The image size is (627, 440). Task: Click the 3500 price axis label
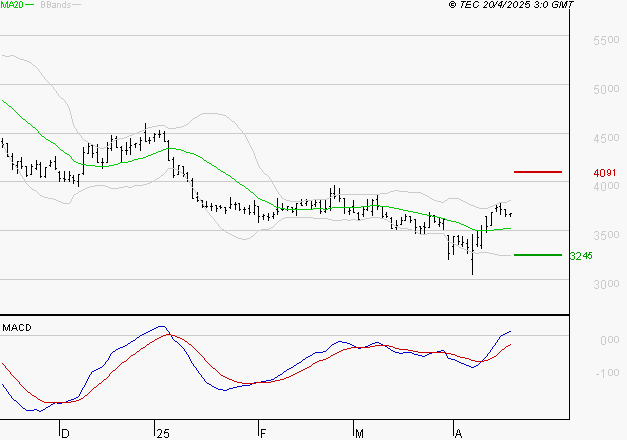[x=606, y=236]
